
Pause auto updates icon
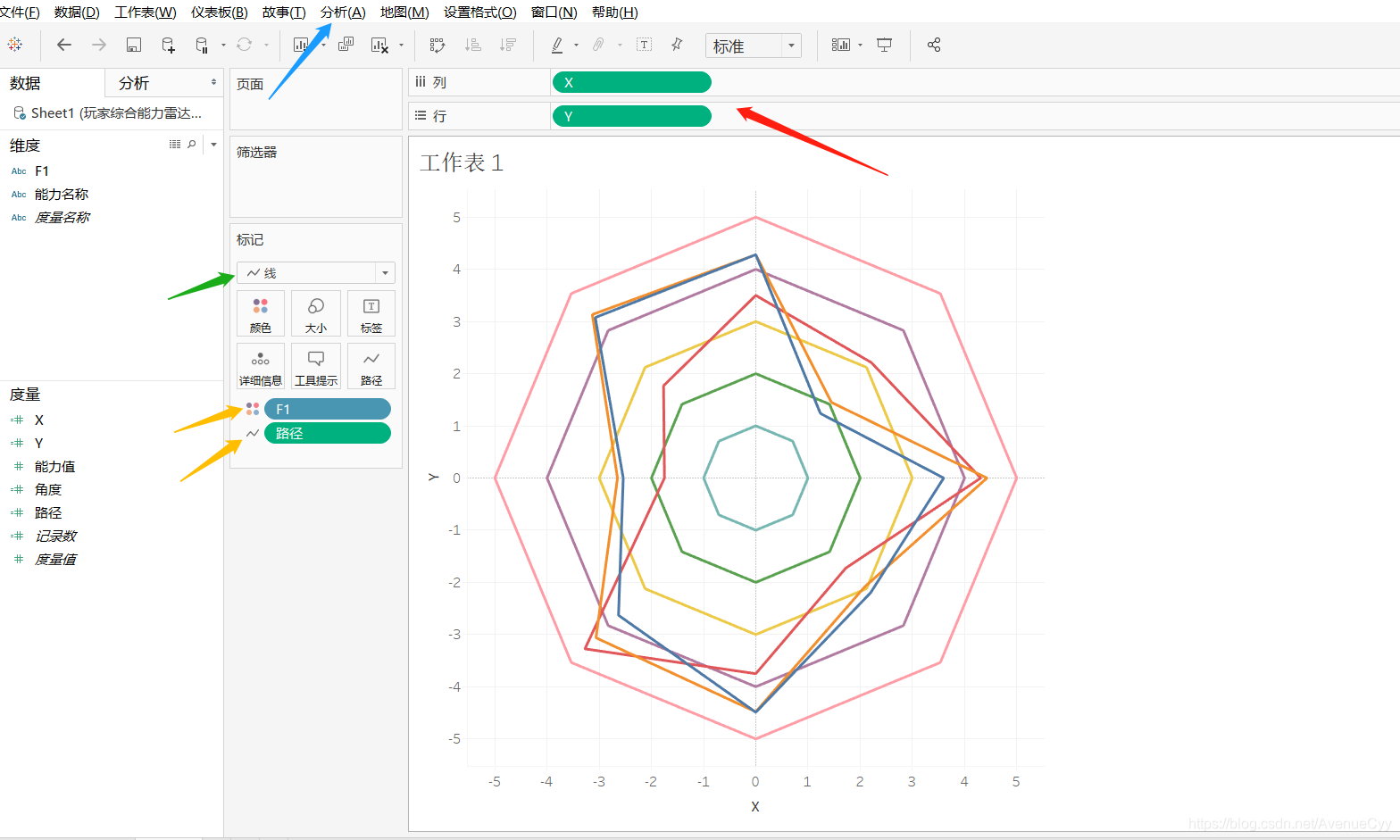pyautogui.click(x=202, y=45)
